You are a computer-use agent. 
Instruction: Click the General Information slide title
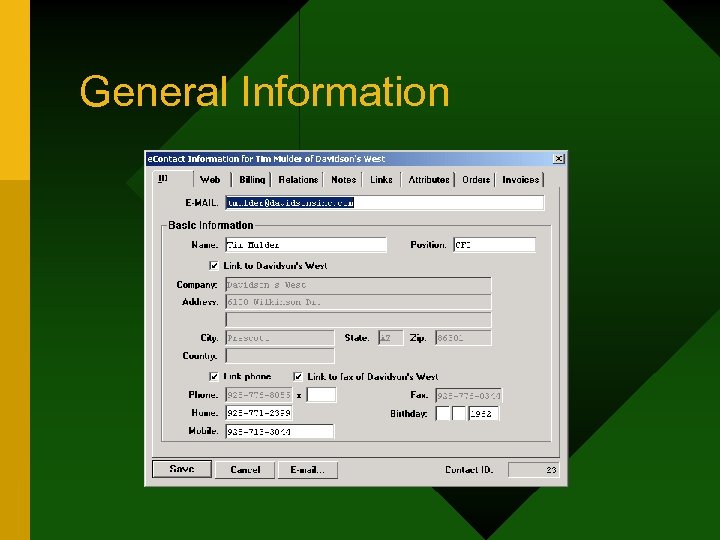click(264, 91)
